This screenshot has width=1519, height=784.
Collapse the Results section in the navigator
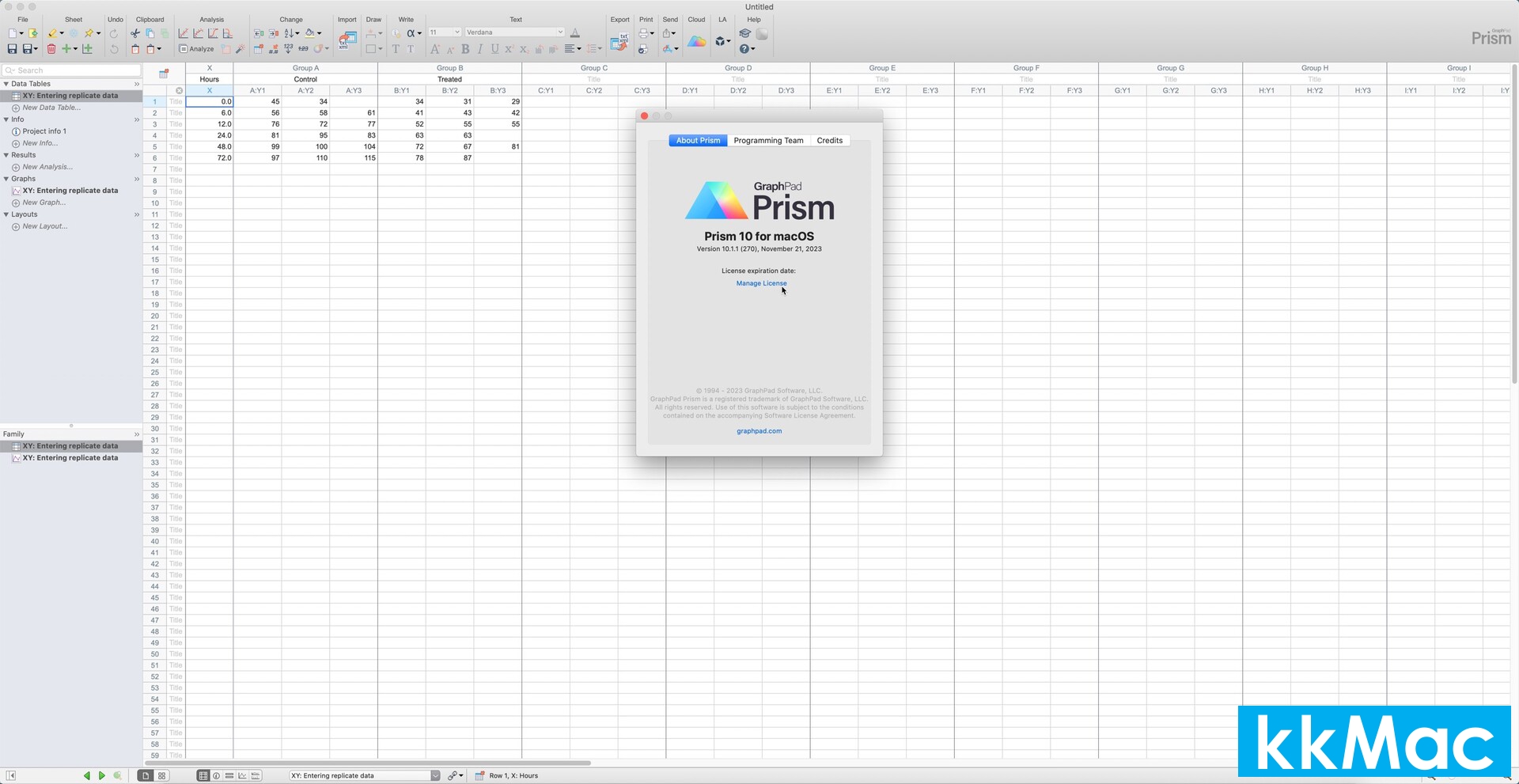click(x=6, y=155)
